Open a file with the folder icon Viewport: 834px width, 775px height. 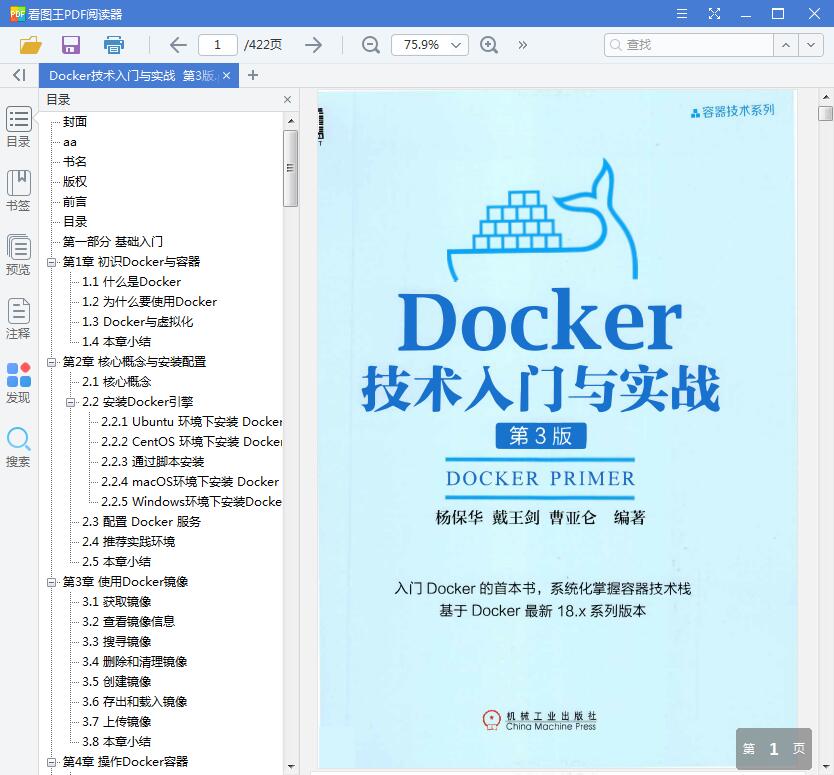pyautogui.click(x=30, y=45)
